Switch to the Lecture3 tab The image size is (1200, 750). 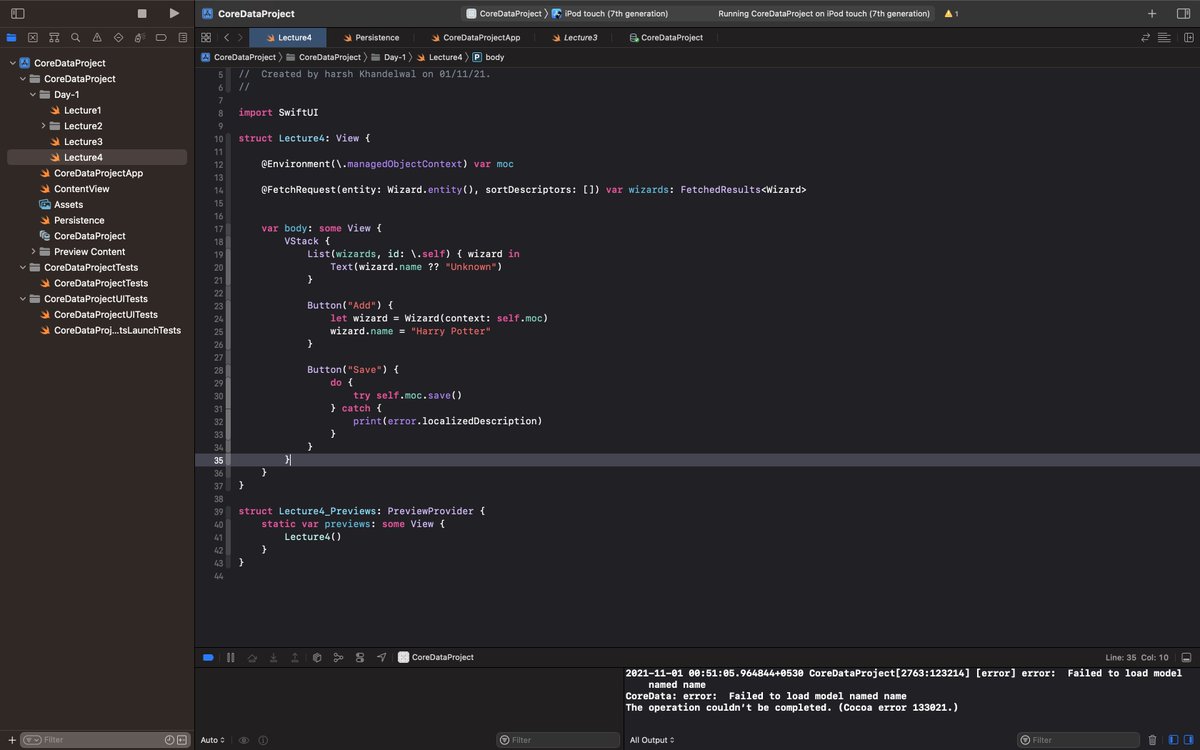(573, 38)
